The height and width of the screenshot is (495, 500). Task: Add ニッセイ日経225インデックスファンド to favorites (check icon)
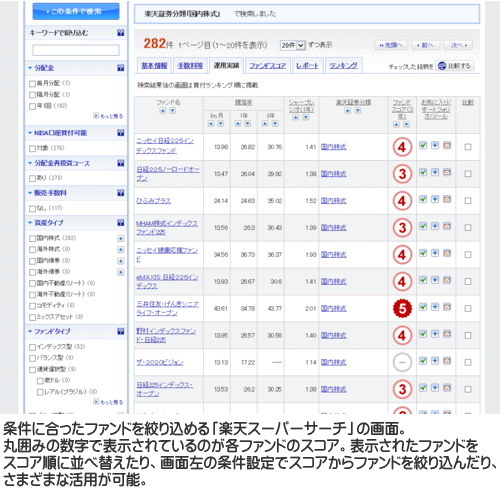click(x=423, y=145)
